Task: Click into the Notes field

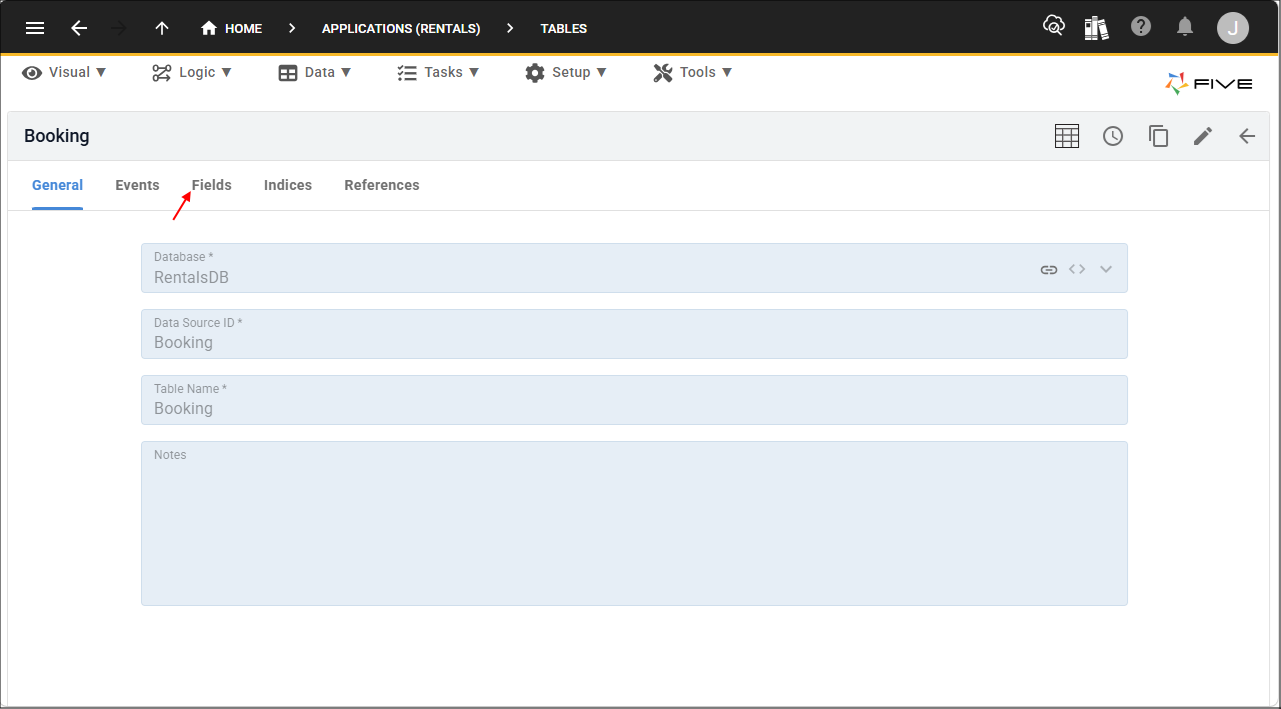Action: click(634, 523)
